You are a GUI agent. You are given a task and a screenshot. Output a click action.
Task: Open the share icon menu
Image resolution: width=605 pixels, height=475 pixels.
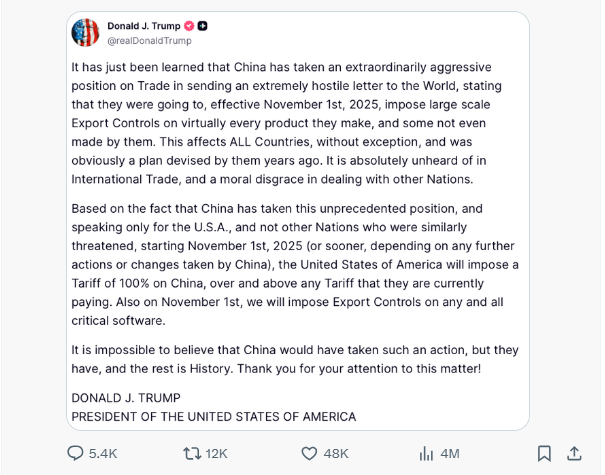(574, 453)
